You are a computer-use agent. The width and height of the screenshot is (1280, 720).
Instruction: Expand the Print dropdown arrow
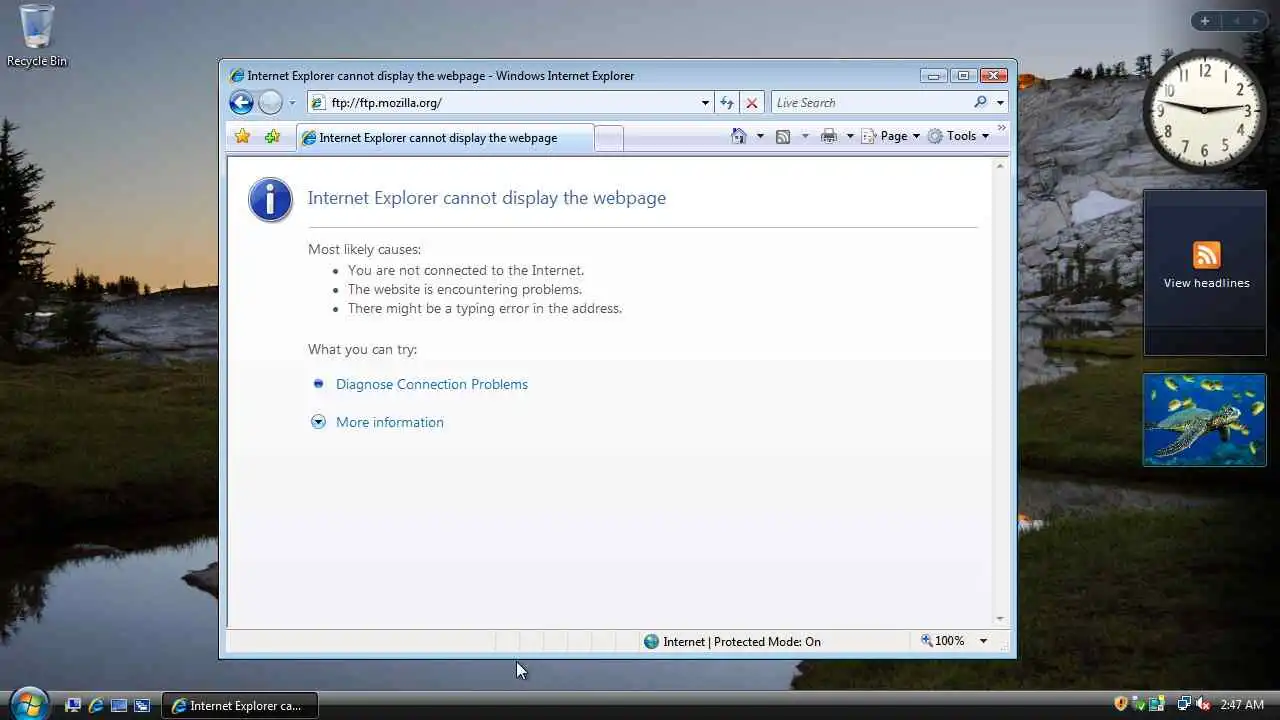850,136
